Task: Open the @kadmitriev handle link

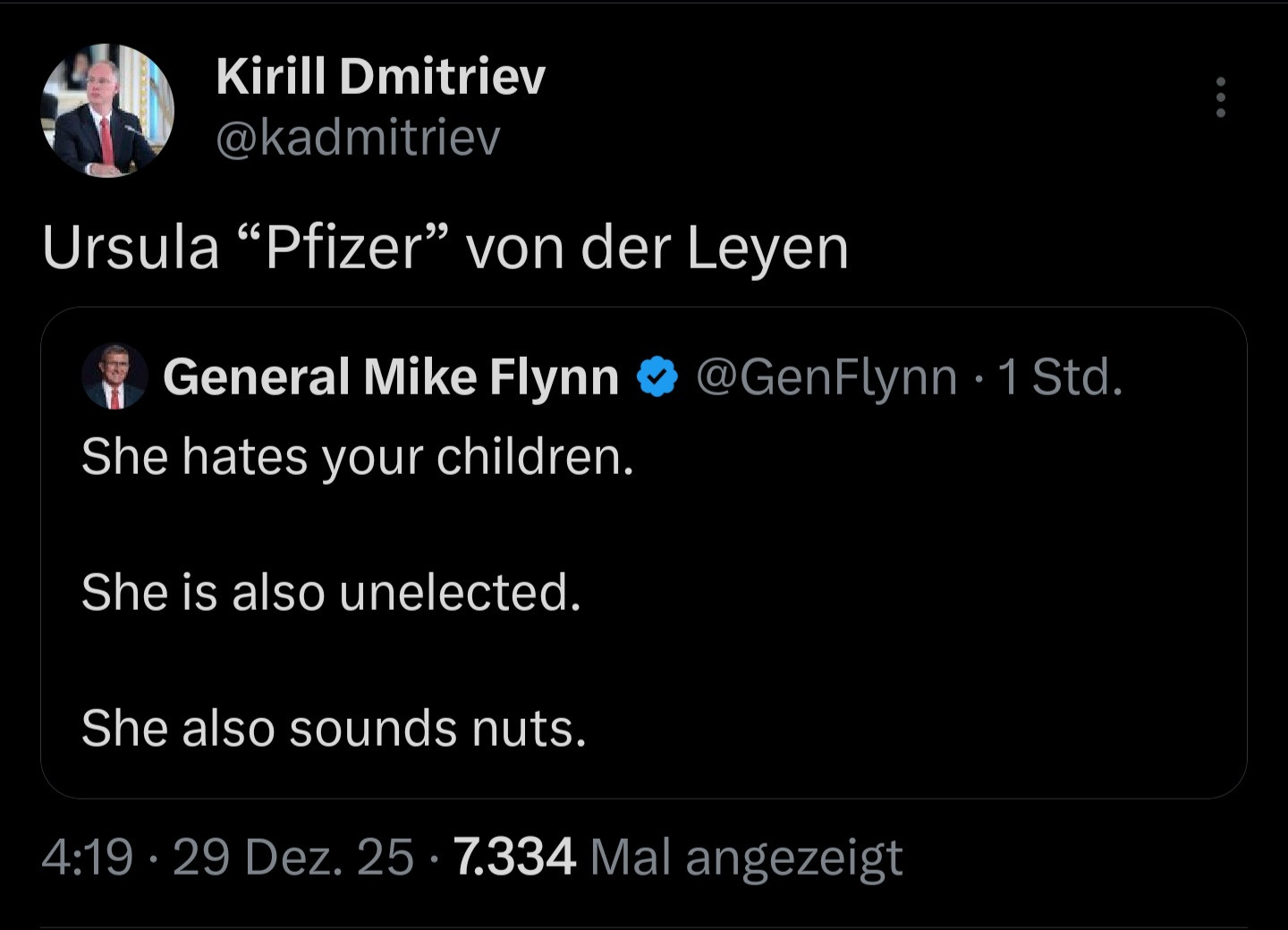Action: [x=358, y=138]
